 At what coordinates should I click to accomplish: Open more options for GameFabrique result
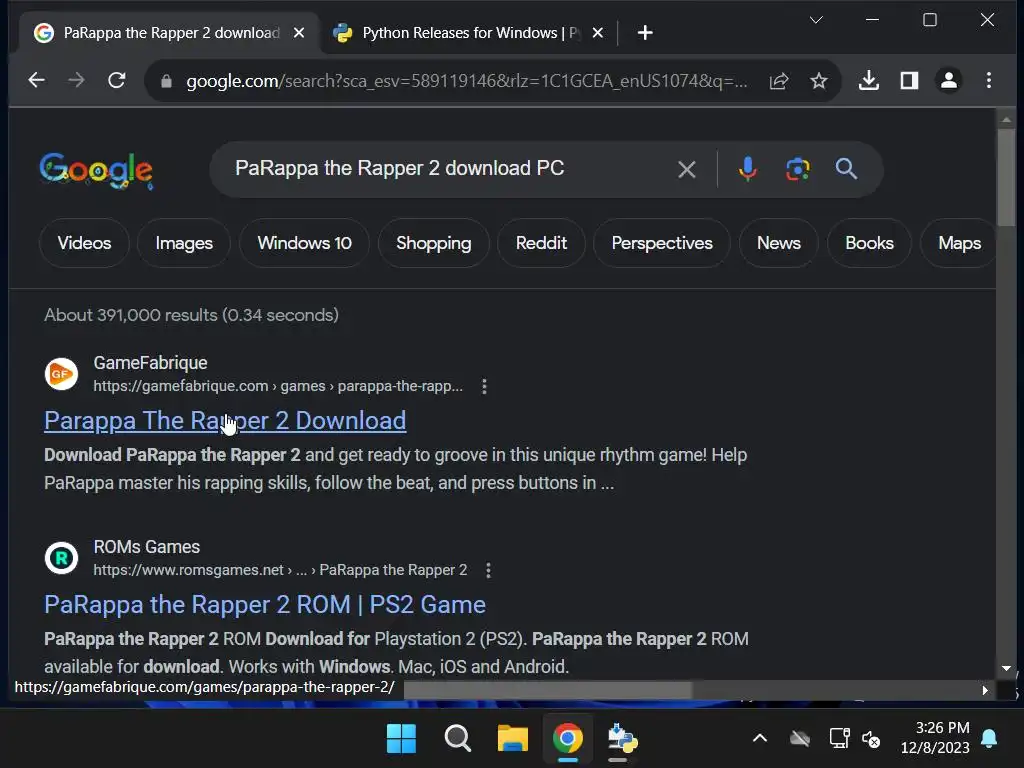tap(484, 387)
